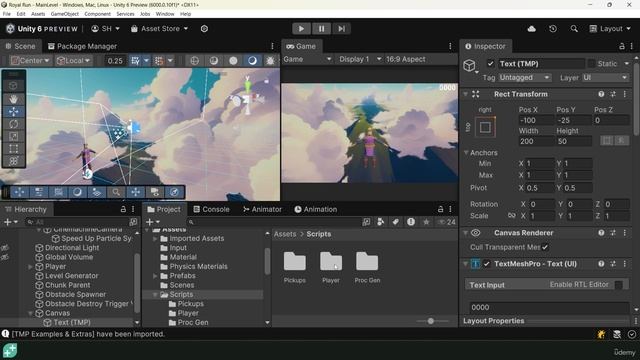Open the Undo History icon

[553, 29]
